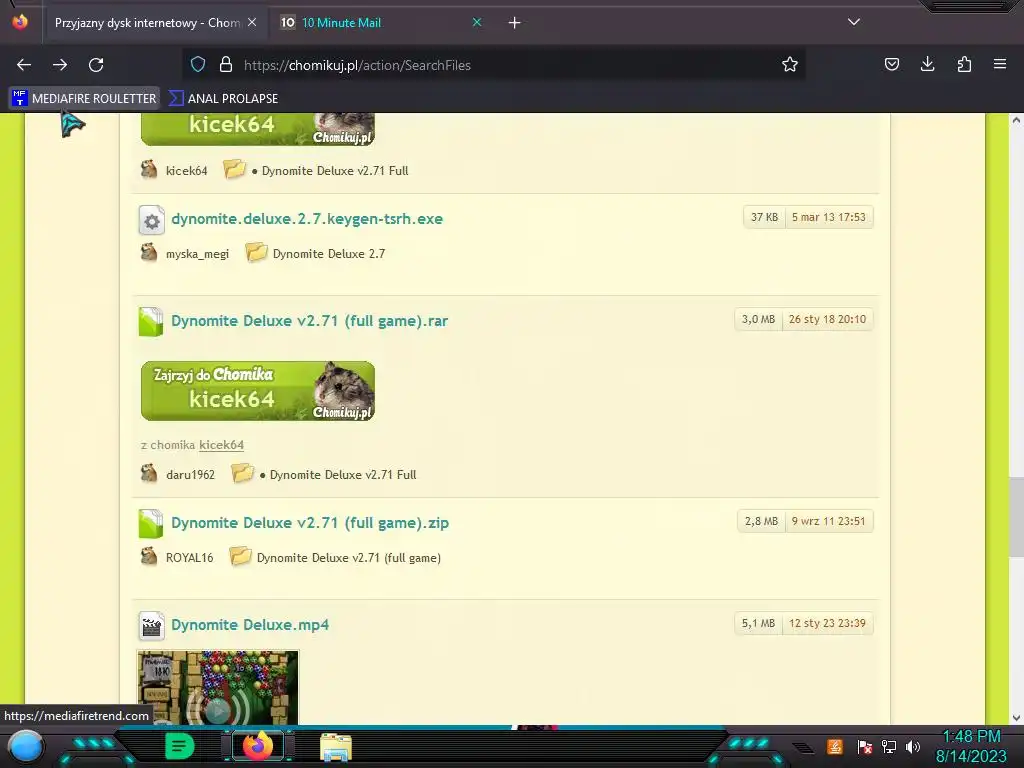Visit the daru1962 user profile

coord(190,475)
